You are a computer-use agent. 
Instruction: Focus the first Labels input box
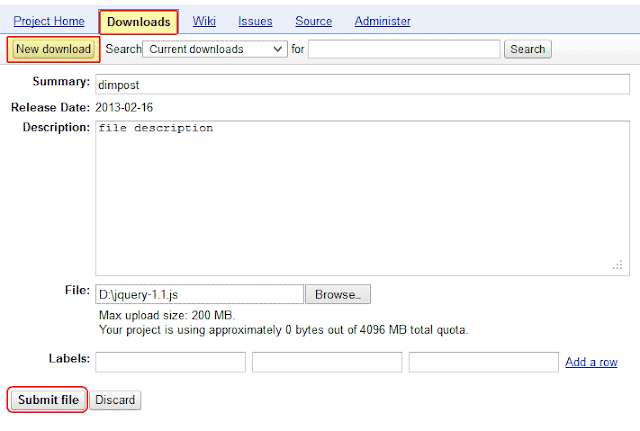(171, 362)
